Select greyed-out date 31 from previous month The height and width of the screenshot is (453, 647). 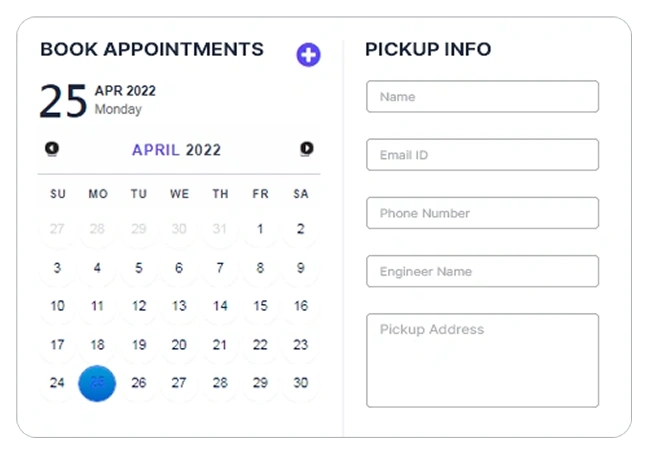(x=220, y=229)
